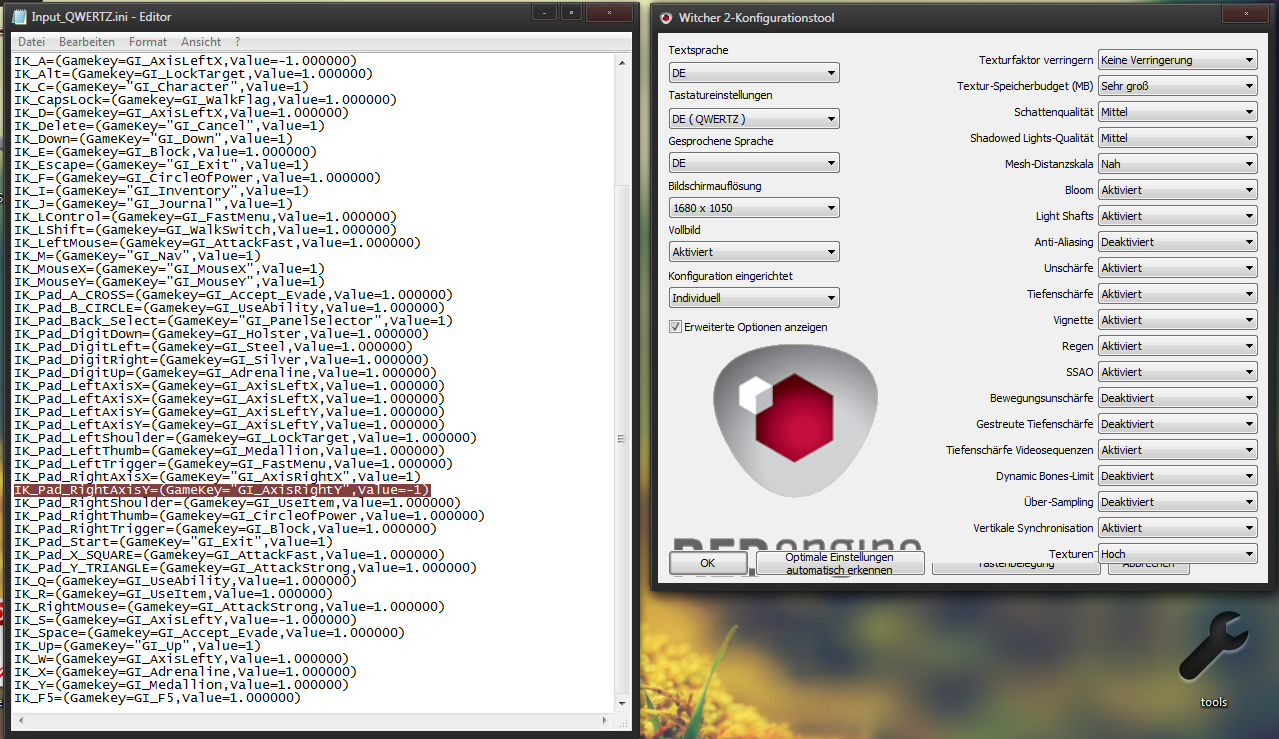Open the Tiefenschärfe dropdown

[1177, 294]
